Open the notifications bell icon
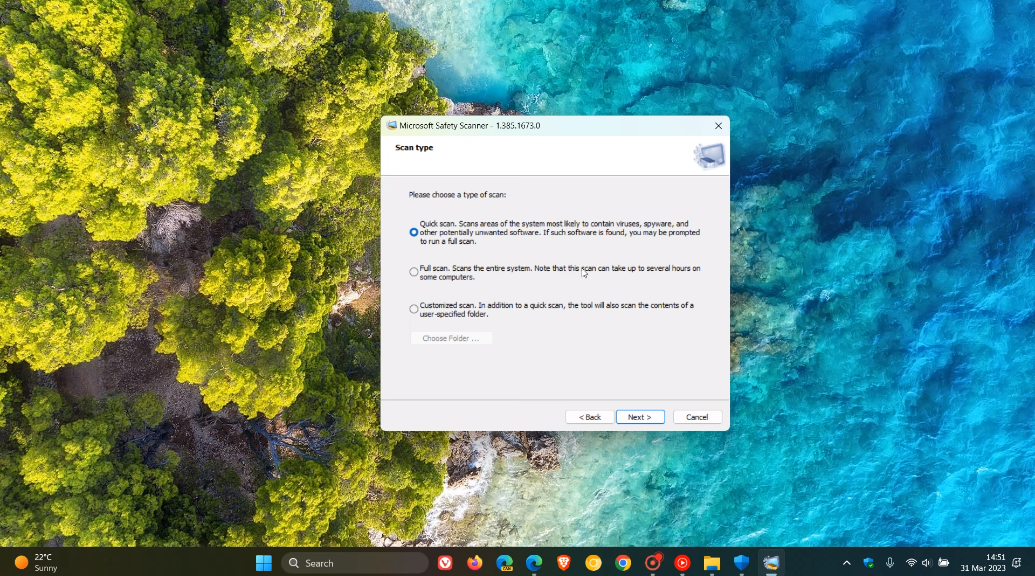The width and height of the screenshot is (1035, 576). 1017,563
